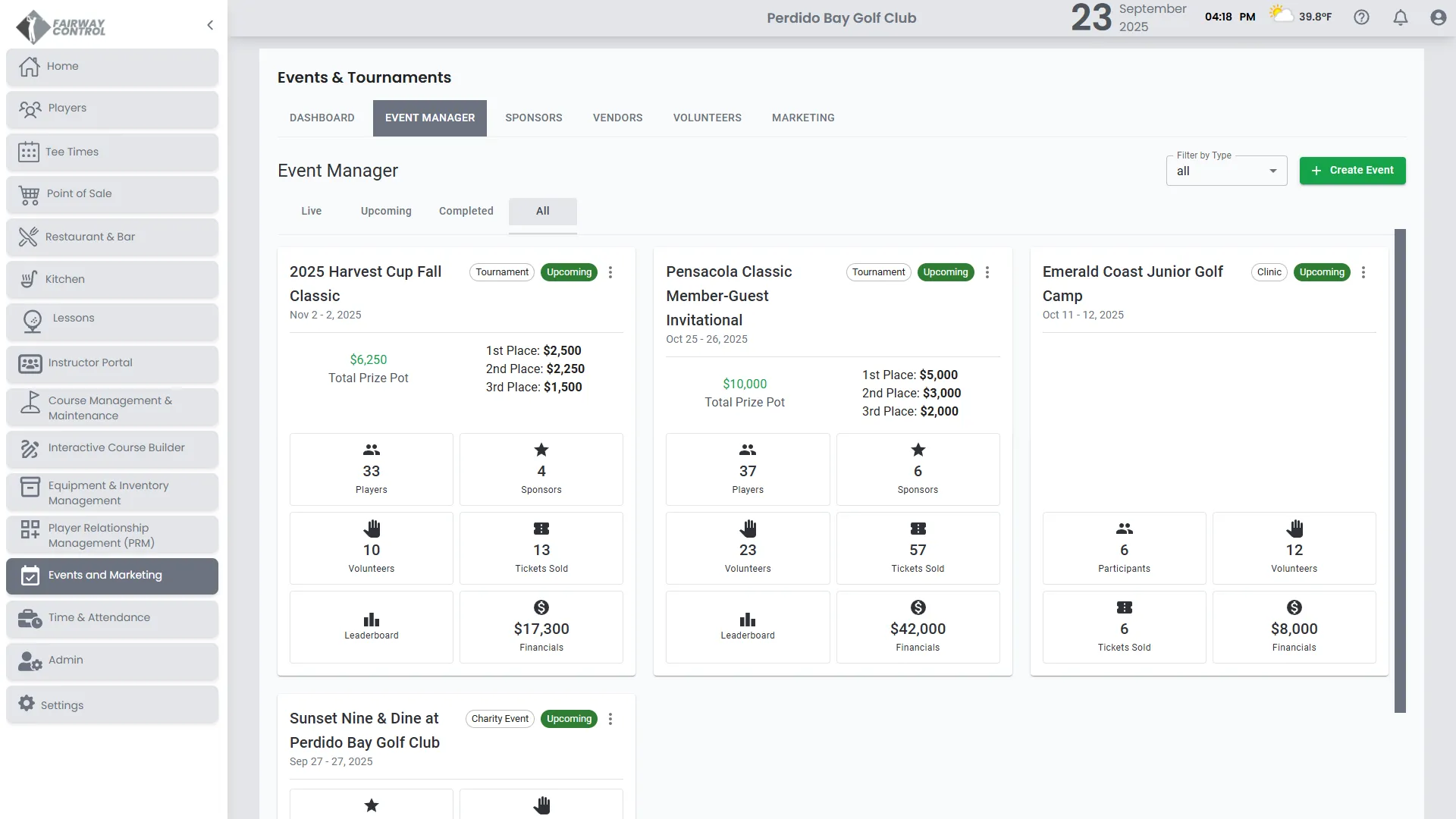The image size is (1456, 819).
Task: Open the notifications bell
Action: pyautogui.click(x=1400, y=17)
